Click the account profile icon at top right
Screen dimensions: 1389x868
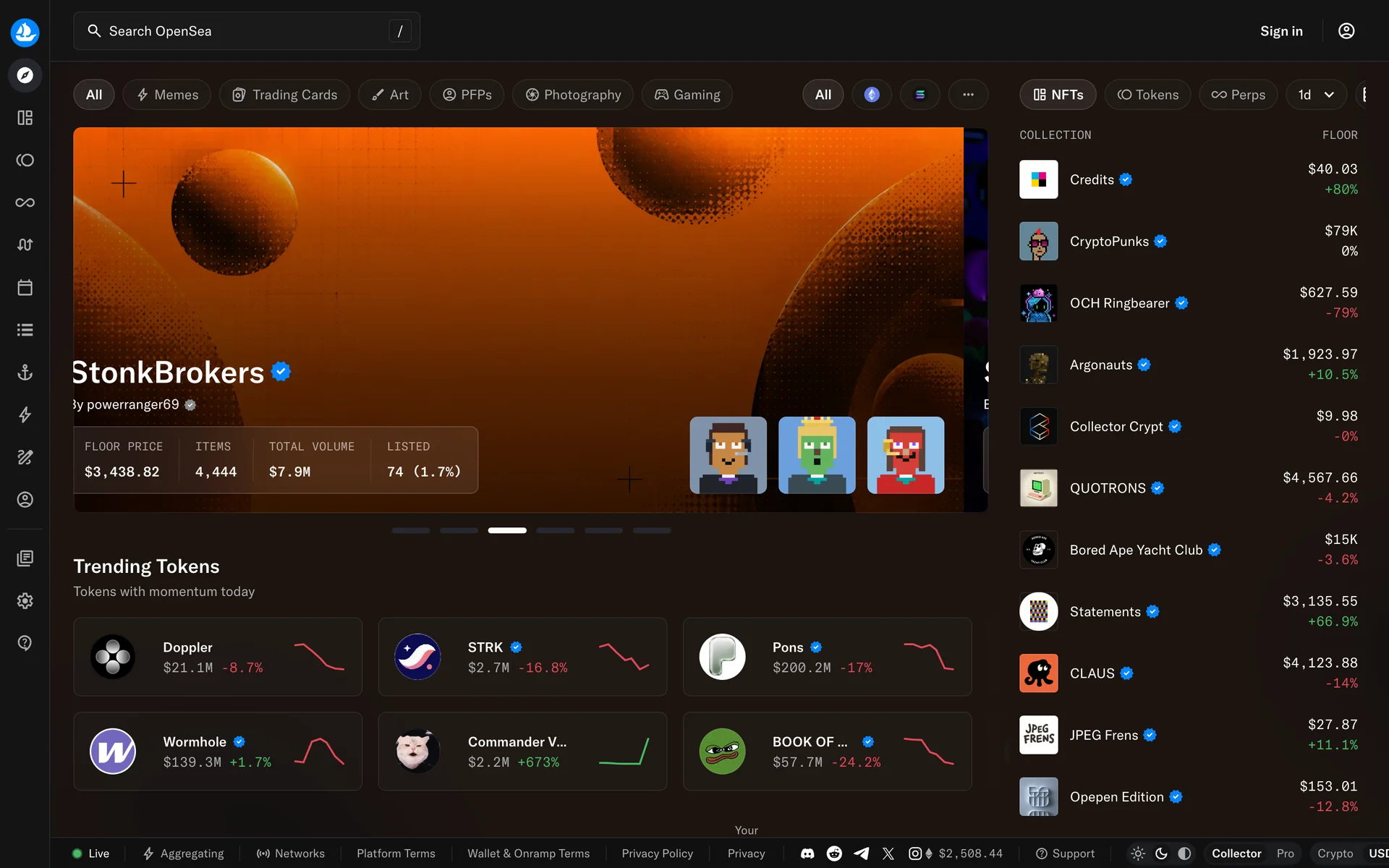tap(1346, 31)
